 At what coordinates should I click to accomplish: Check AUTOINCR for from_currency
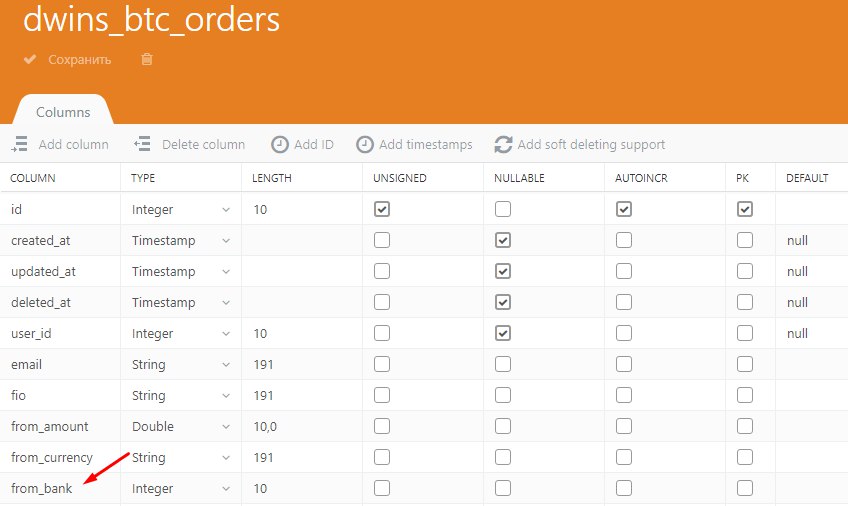[624, 457]
